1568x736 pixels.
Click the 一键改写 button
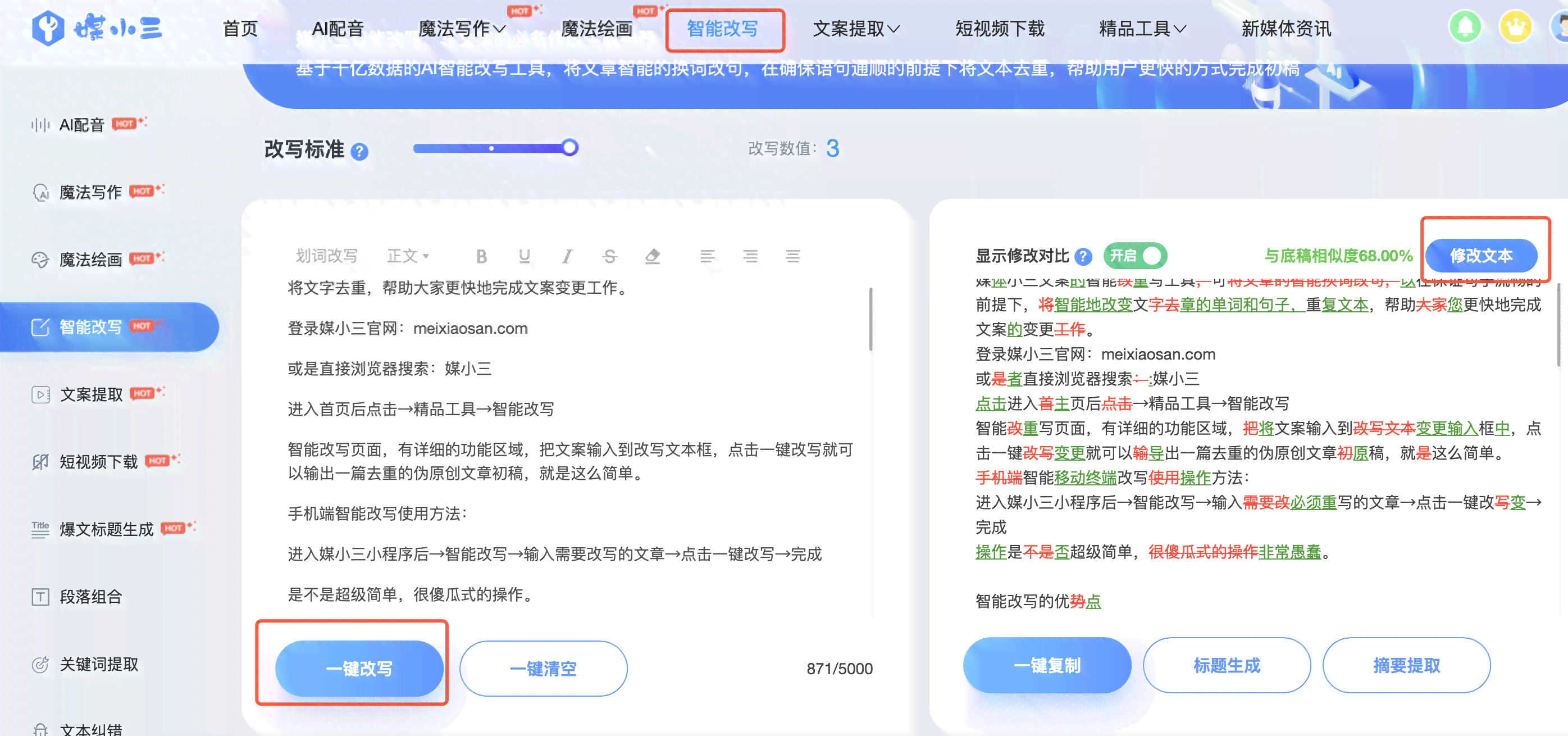click(x=359, y=669)
